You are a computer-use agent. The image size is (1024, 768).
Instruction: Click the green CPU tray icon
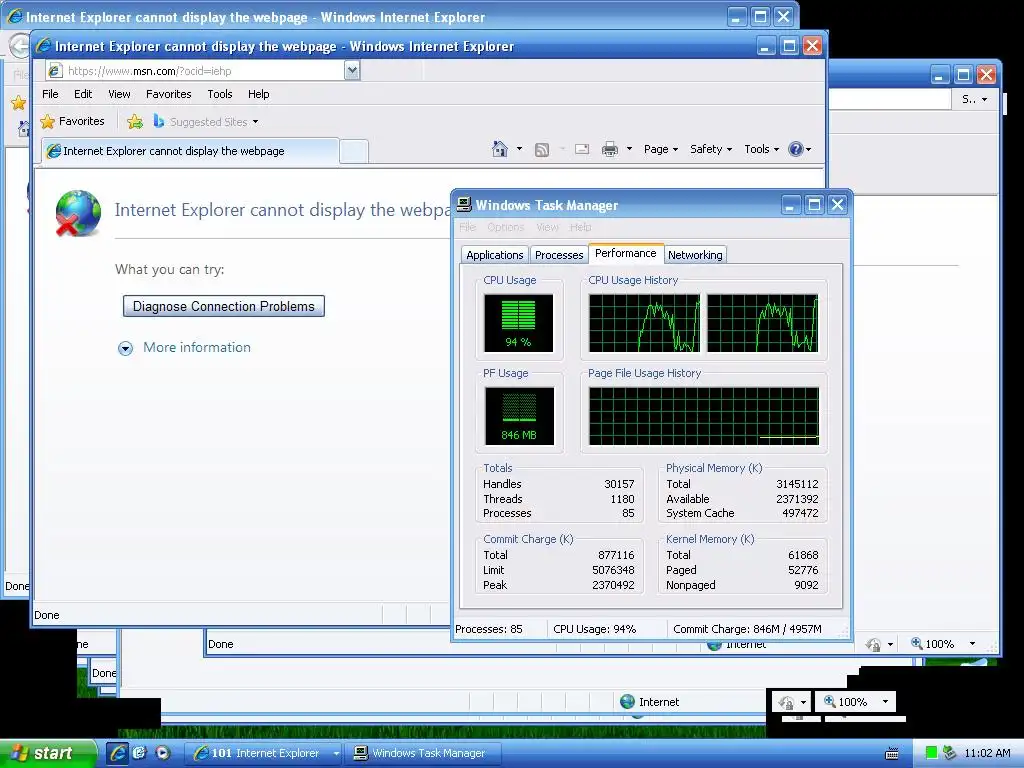(932, 753)
